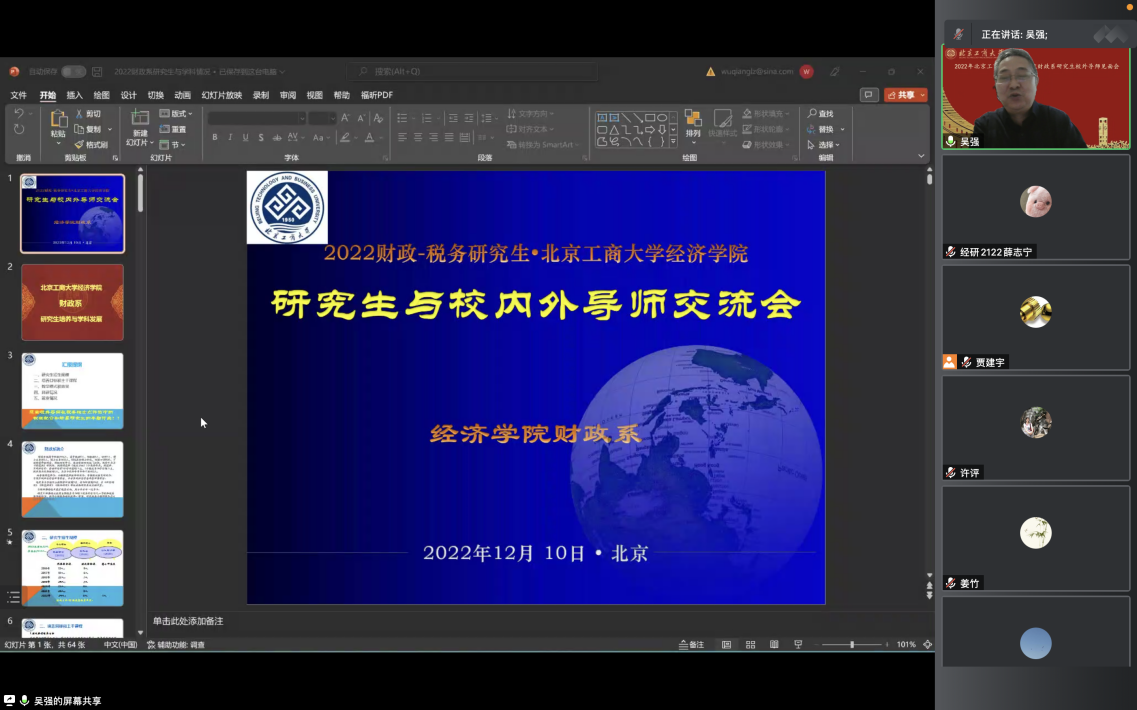Screen dimensions: 1137x710
Task: Click the Paste (粘贴) icon
Action: (58, 121)
